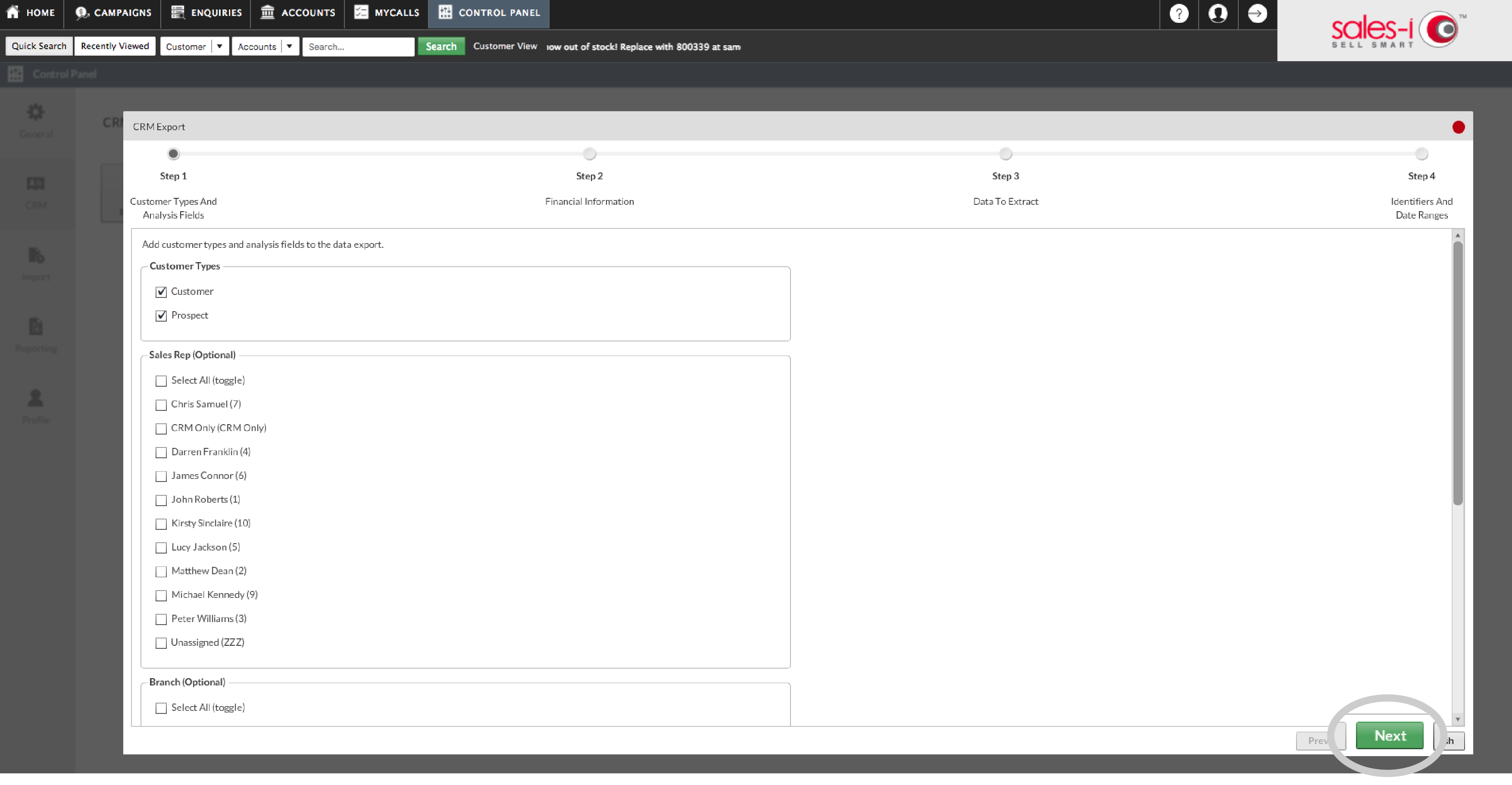The width and height of the screenshot is (1512, 785).
Task: Click the green Next button
Action: [x=1389, y=735]
